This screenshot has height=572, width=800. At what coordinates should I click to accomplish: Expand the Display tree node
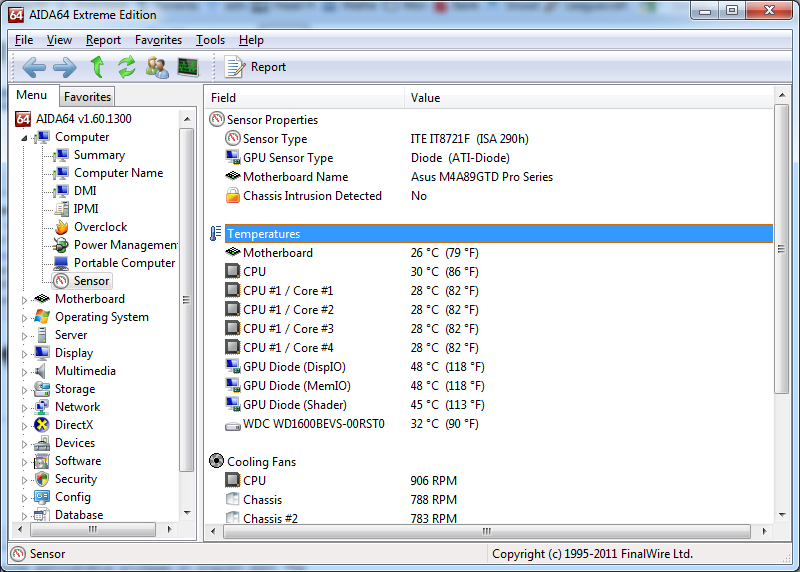click(24, 354)
